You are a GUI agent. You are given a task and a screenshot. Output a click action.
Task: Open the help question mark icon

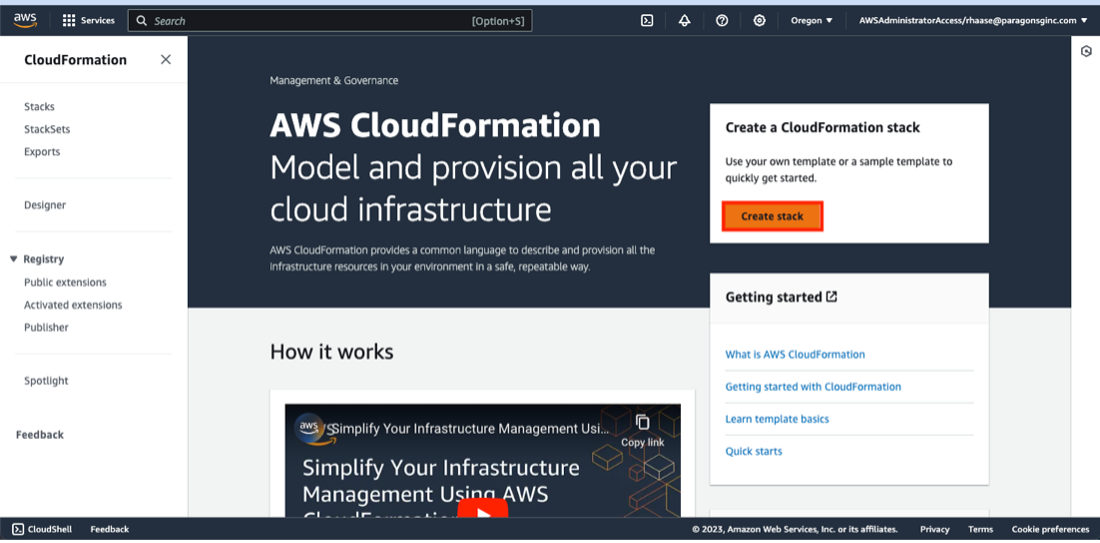722,20
